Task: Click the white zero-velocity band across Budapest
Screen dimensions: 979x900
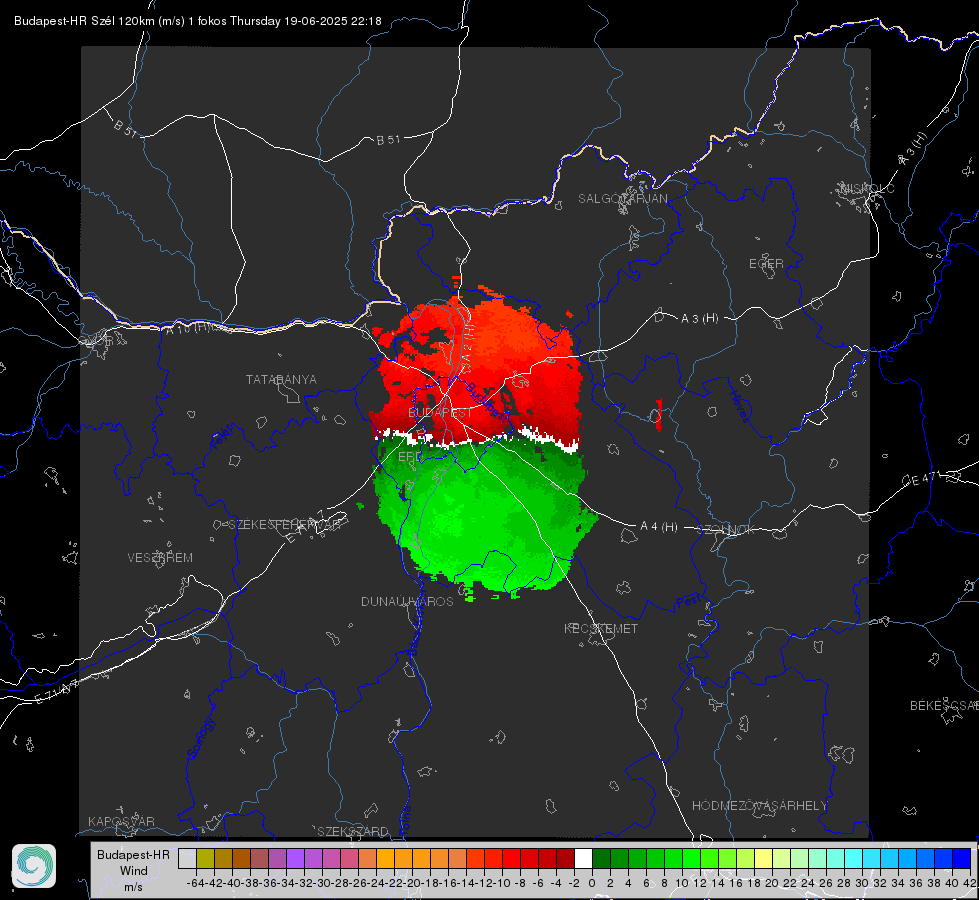Action: click(478, 439)
